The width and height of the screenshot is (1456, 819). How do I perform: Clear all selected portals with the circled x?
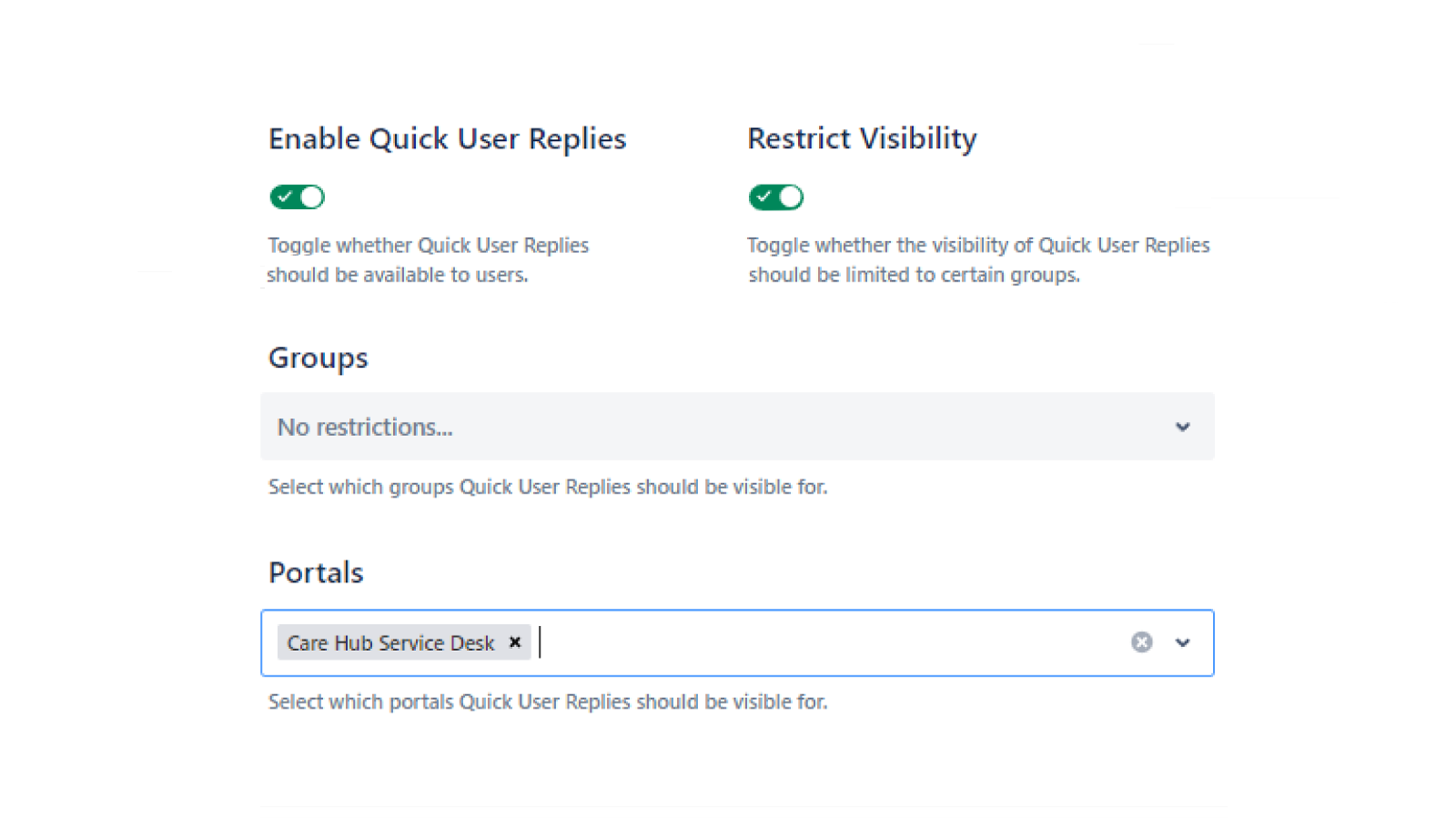[x=1142, y=642]
